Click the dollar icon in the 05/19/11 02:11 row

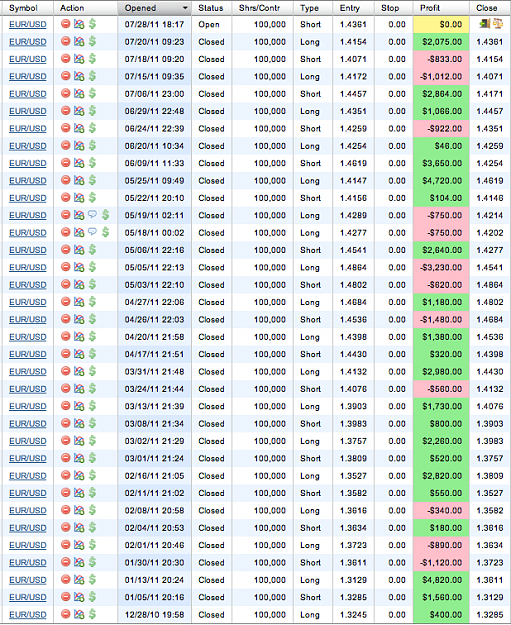105,215
